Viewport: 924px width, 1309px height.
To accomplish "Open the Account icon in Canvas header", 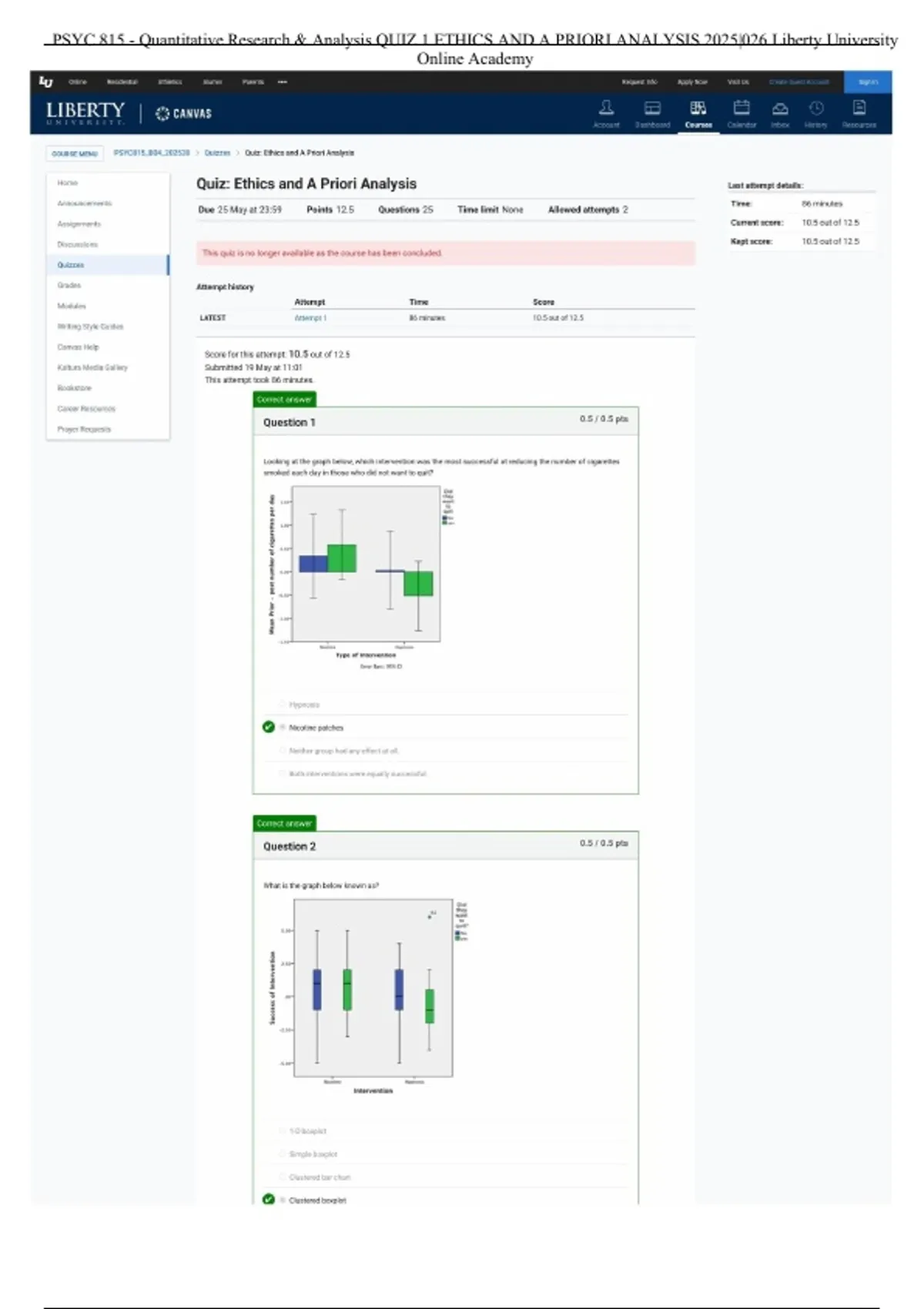I will click(606, 109).
